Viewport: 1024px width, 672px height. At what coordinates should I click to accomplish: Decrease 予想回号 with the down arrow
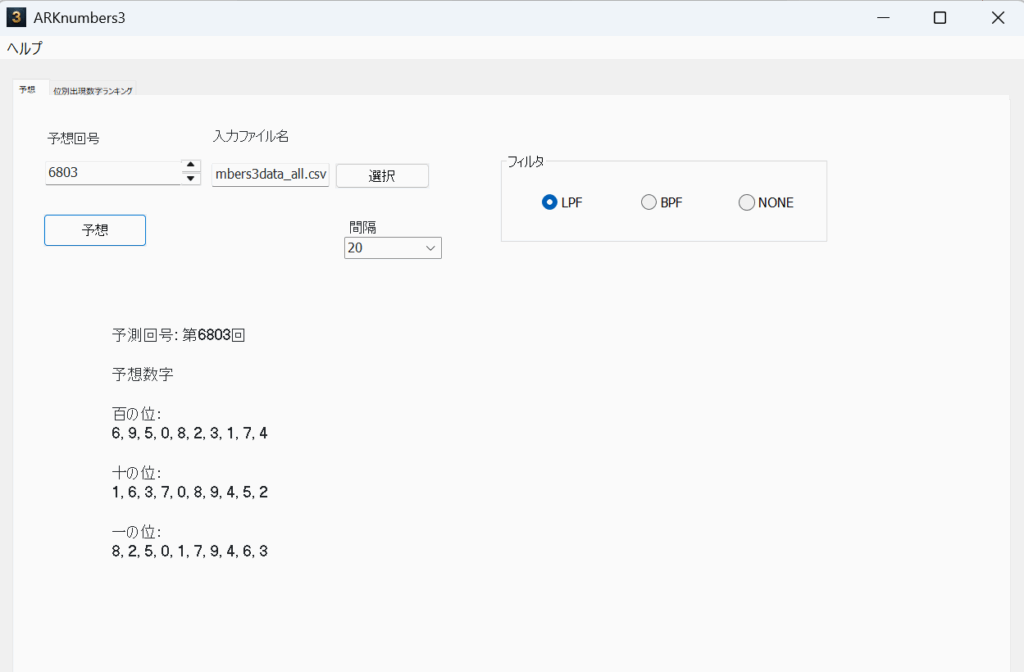point(191,178)
